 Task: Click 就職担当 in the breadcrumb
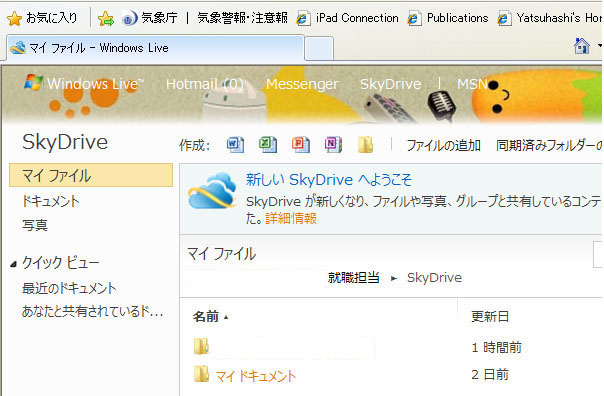click(x=354, y=277)
